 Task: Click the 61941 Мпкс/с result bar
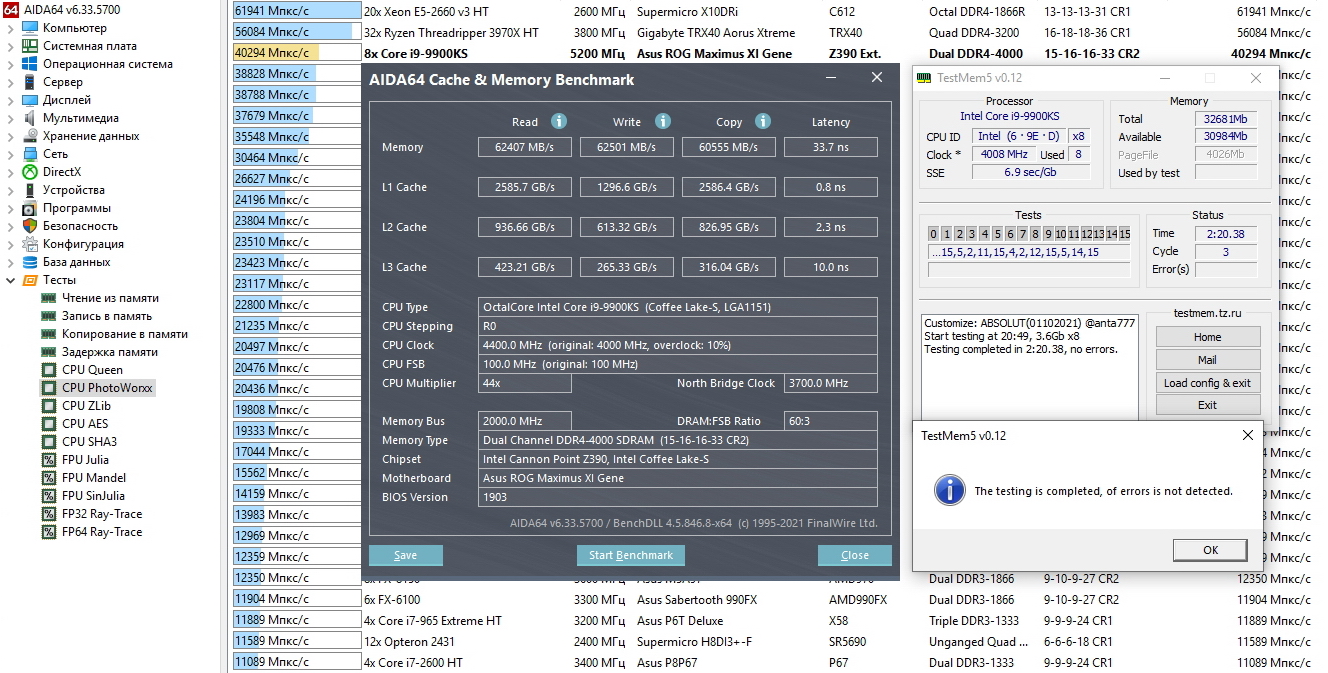tap(297, 12)
